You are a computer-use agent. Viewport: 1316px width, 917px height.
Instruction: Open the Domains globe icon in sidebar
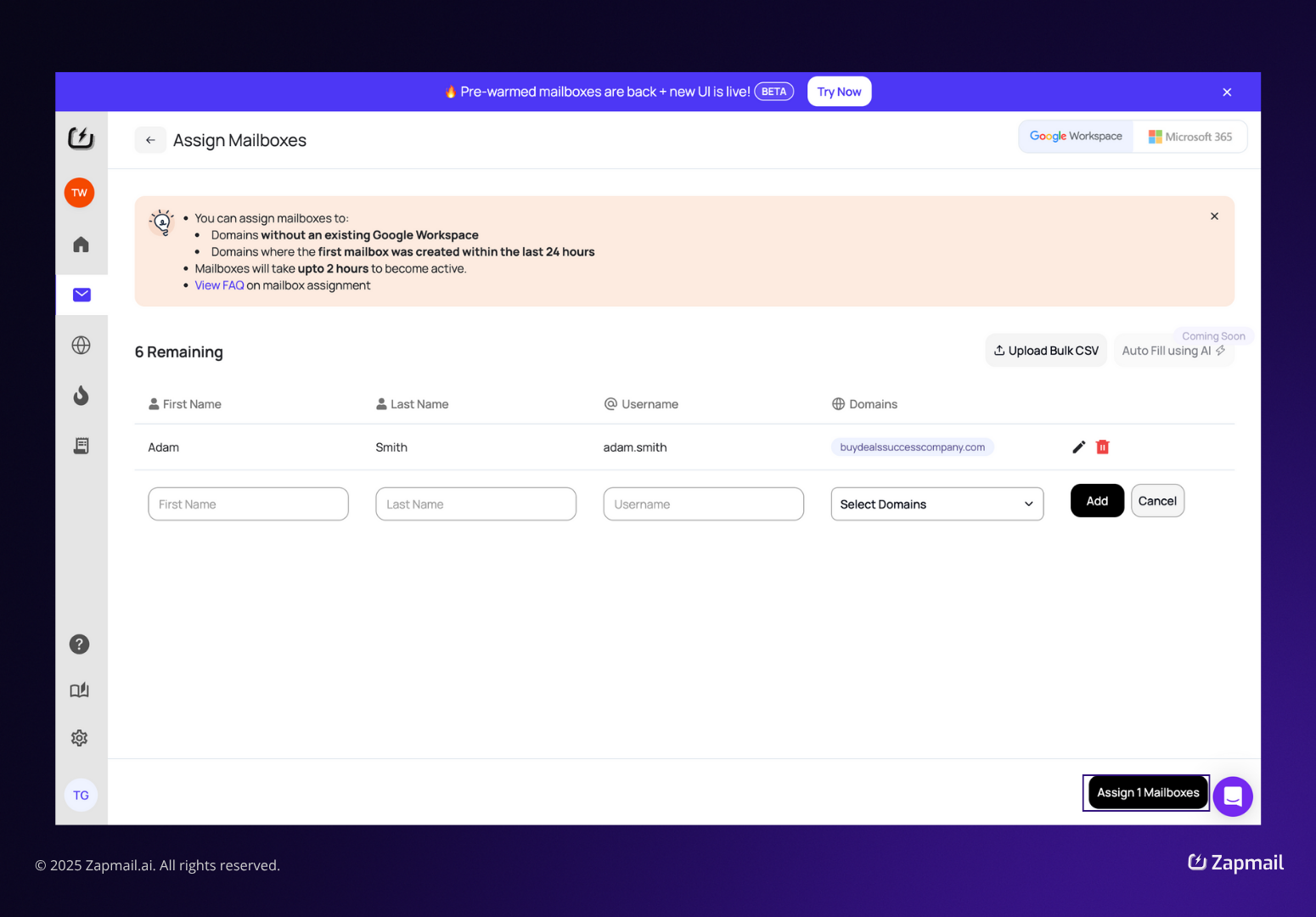pyautogui.click(x=81, y=345)
